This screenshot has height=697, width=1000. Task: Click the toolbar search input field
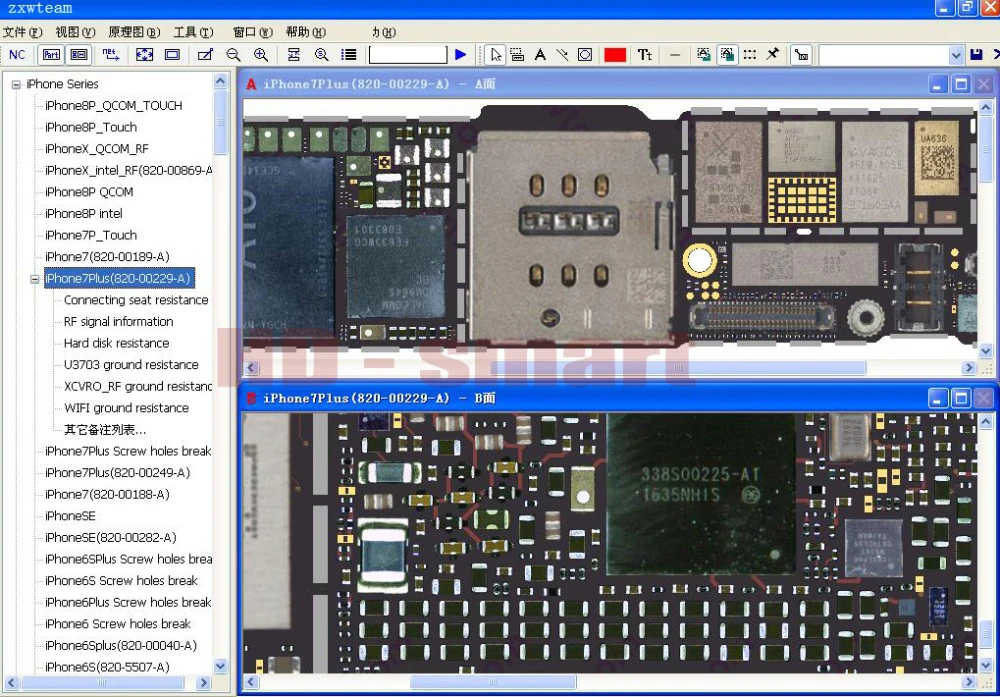408,55
